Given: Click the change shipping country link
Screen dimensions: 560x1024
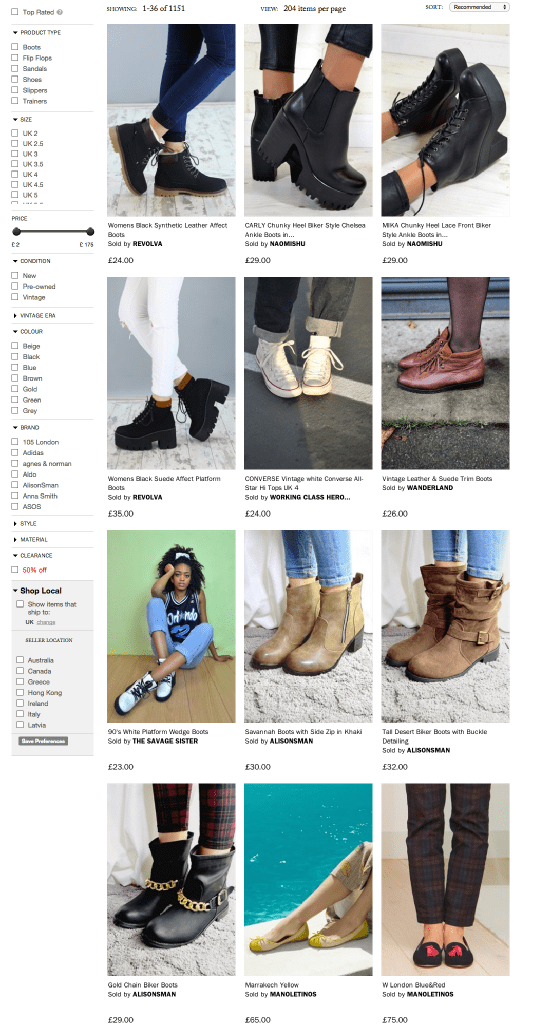Looking at the screenshot, I should point(46,622).
